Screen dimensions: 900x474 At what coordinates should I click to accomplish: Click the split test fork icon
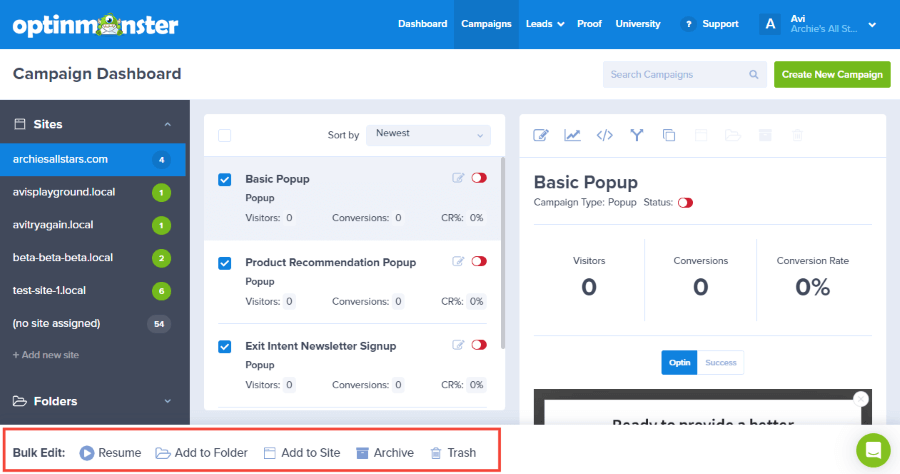tap(637, 135)
